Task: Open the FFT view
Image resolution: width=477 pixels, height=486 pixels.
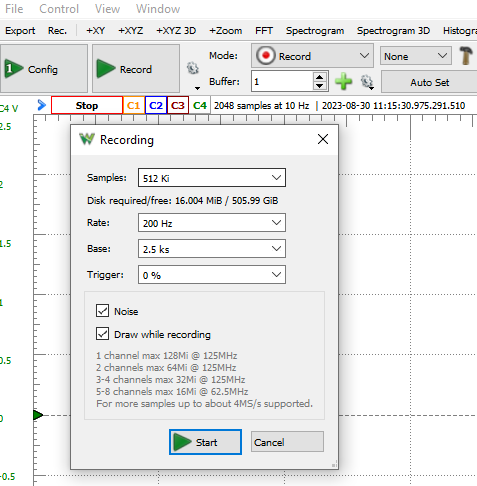Action: coord(264,31)
